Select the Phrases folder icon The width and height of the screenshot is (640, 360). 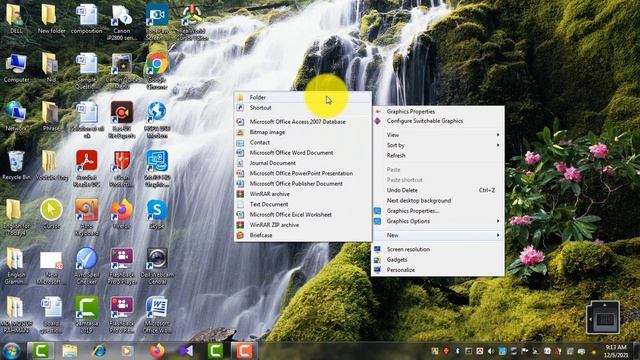[x=51, y=116]
